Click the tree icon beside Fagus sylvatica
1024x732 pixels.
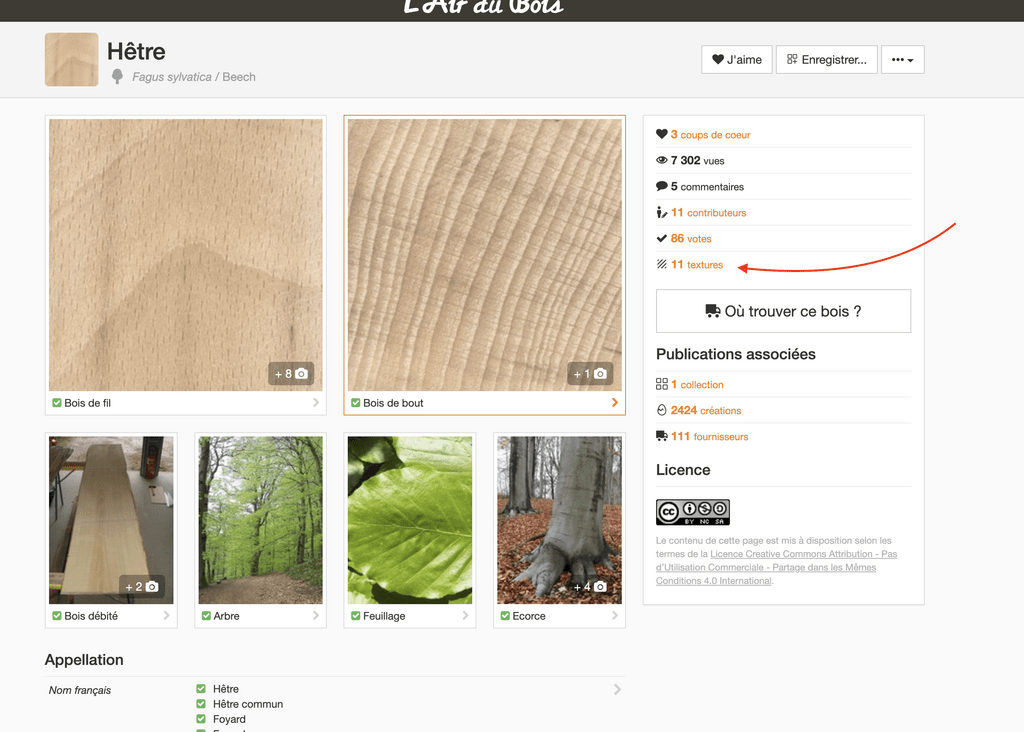[x=118, y=76]
